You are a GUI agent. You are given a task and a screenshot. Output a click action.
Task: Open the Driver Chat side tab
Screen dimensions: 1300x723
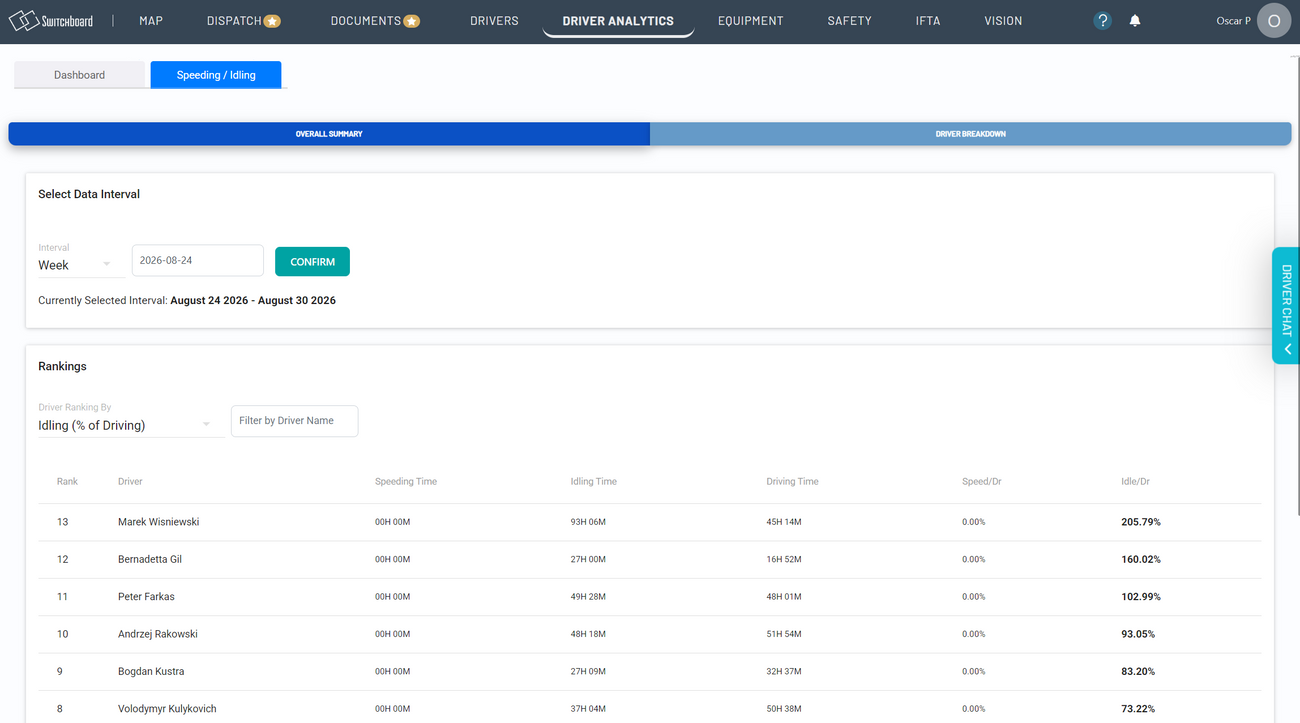click(x=1286, y=306)
